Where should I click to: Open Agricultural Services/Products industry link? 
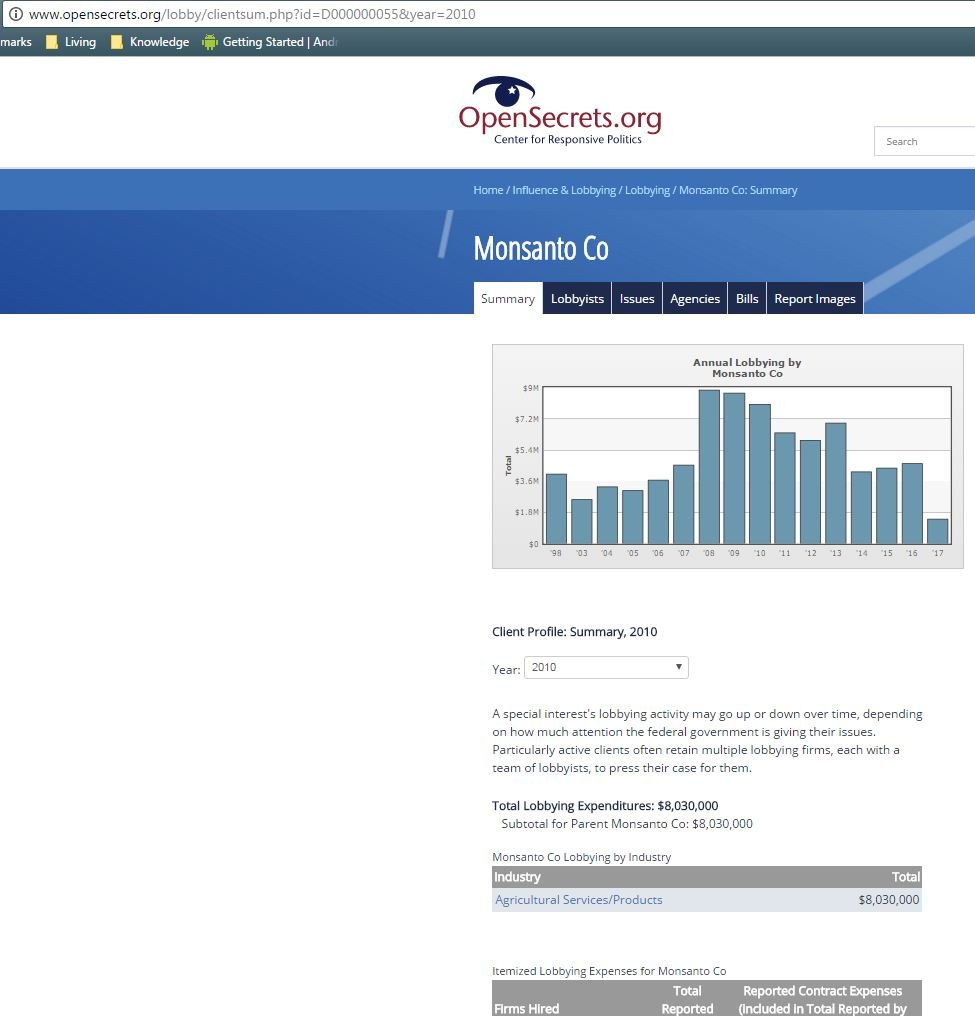(x=579, y=899)
